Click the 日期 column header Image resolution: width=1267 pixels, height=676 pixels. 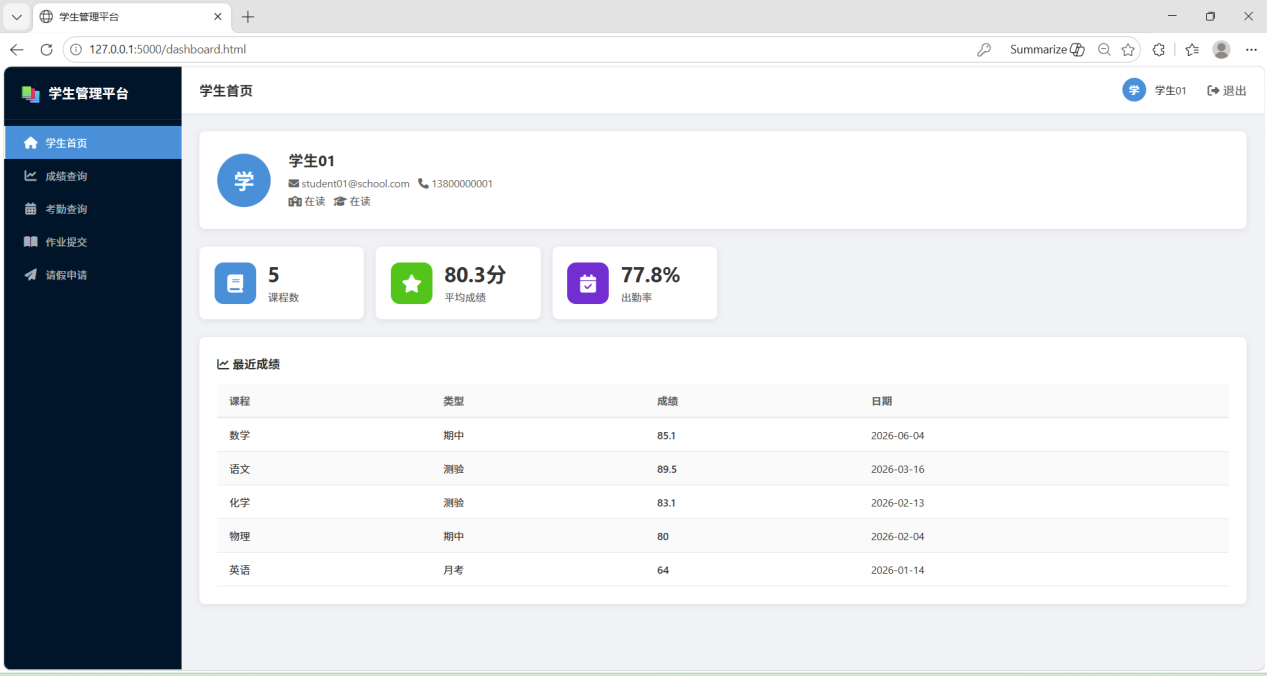882,401
